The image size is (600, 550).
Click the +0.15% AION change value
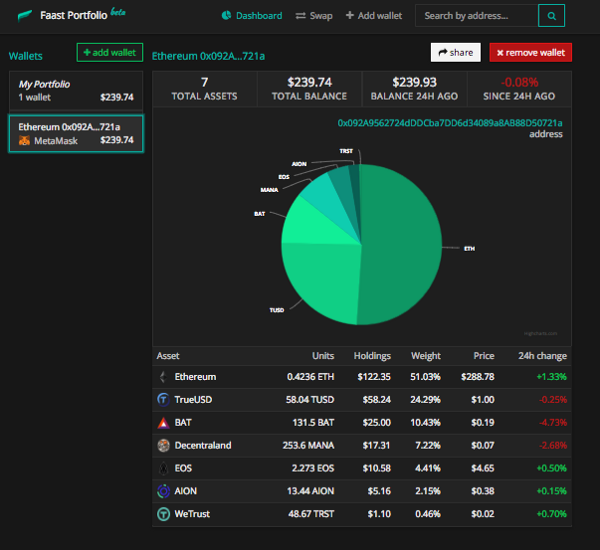tap(551, 491)
